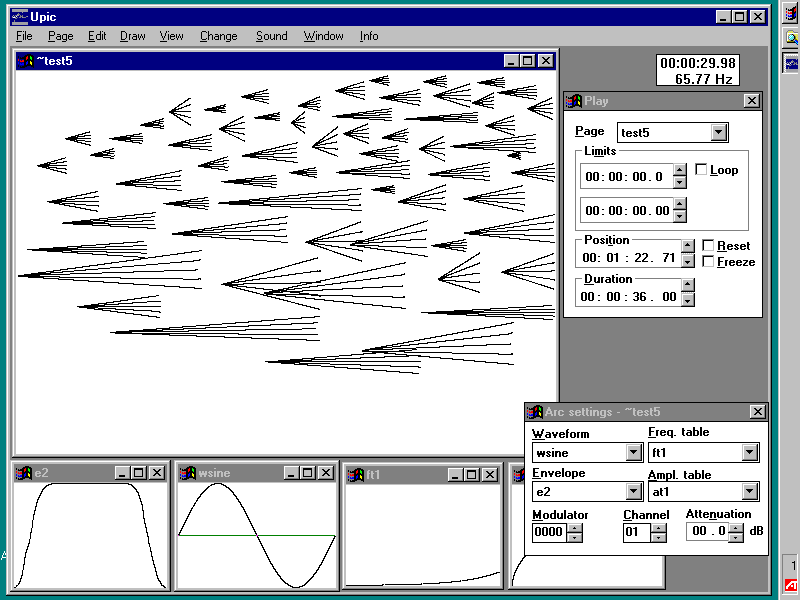Image resolution: width=800 pixels, height=600 pixels.
Task: Open the Sound menu
Action: 271,36
